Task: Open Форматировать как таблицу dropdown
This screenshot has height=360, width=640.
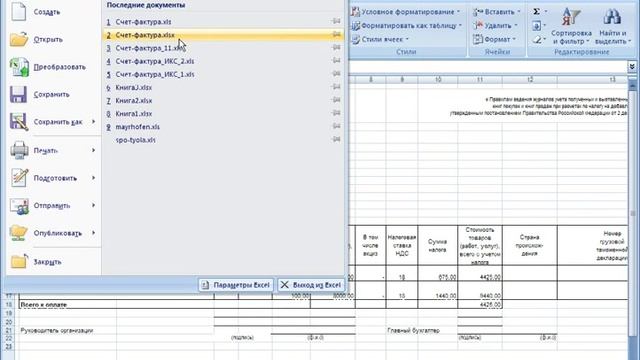Action: coord(407,26)
